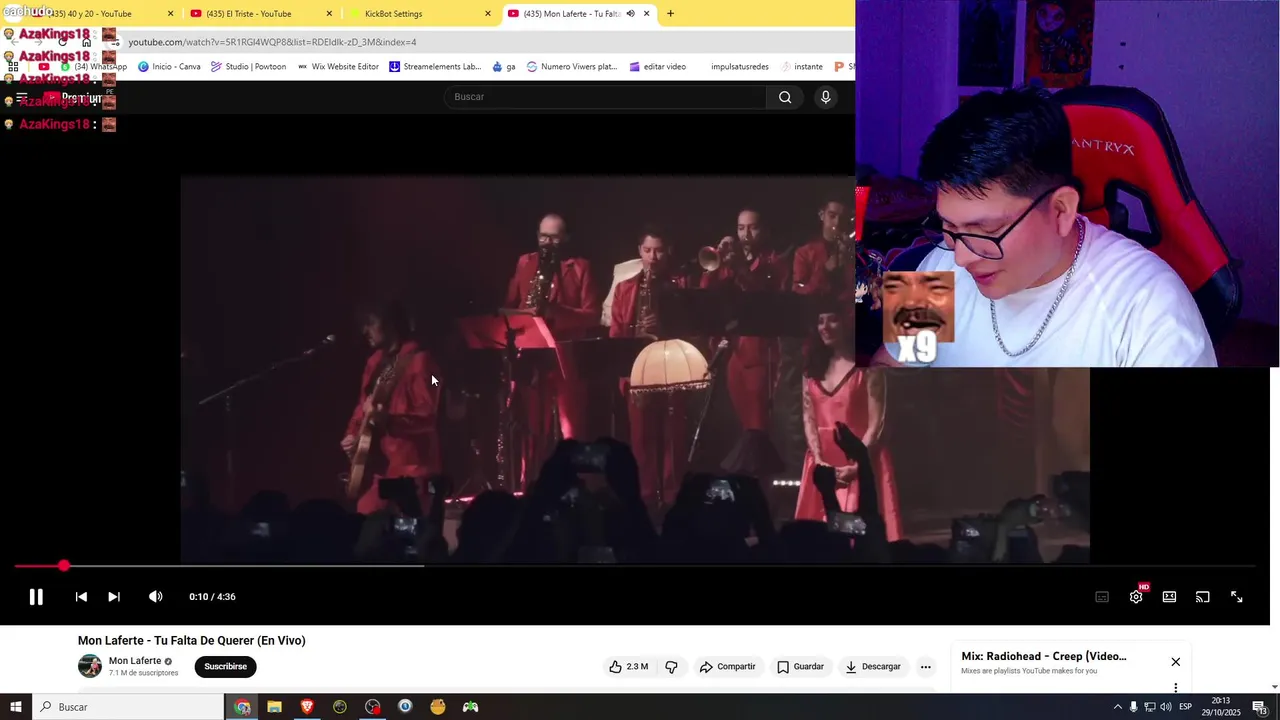Open the Streamelements Lab bookmark
The image size is (1280, 720).
pyautogui.click(x=435, y=67)
